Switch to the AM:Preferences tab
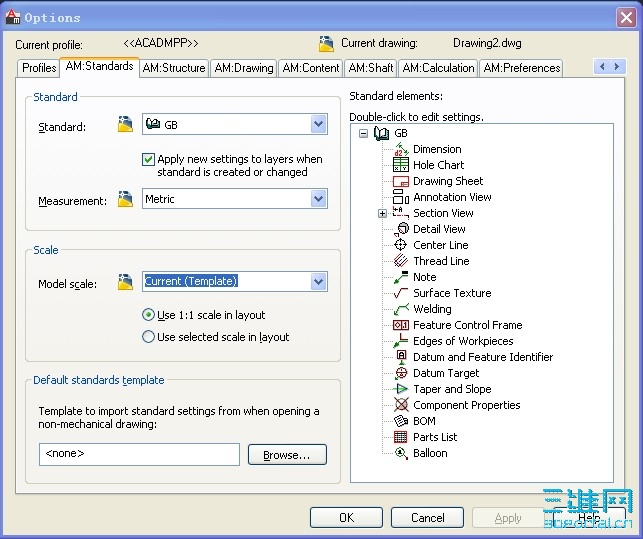 [x=522, y=68]
